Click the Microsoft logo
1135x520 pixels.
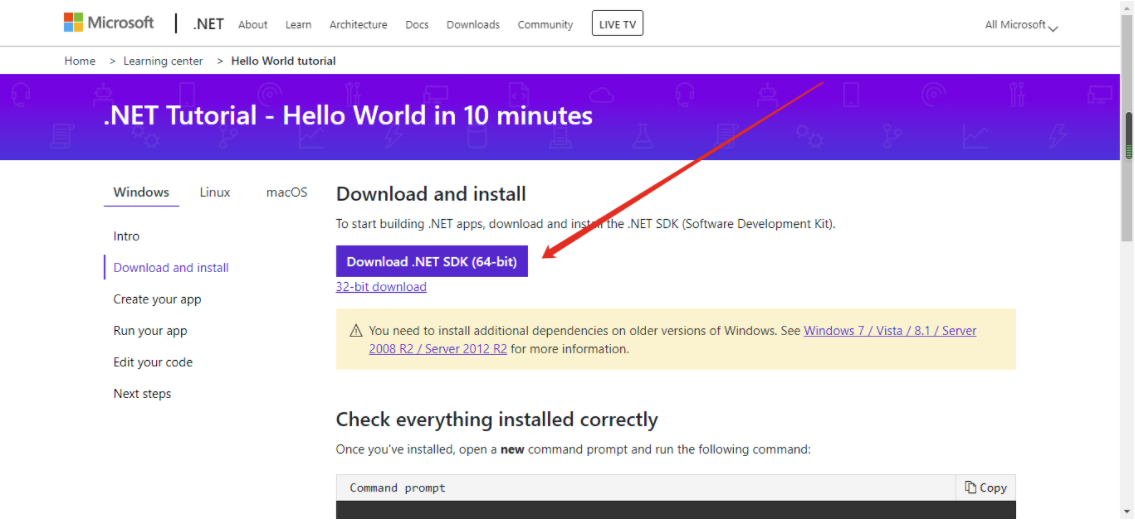pyautogui.click(x=109, y=23)
